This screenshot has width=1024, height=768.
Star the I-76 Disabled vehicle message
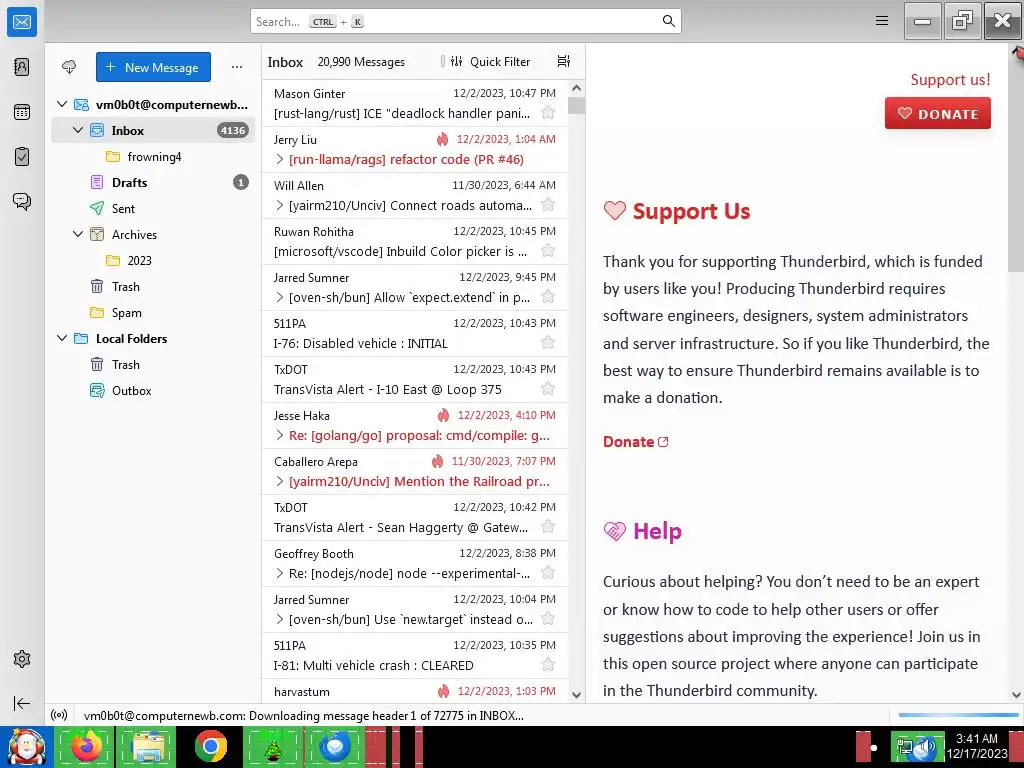[548, 343]
